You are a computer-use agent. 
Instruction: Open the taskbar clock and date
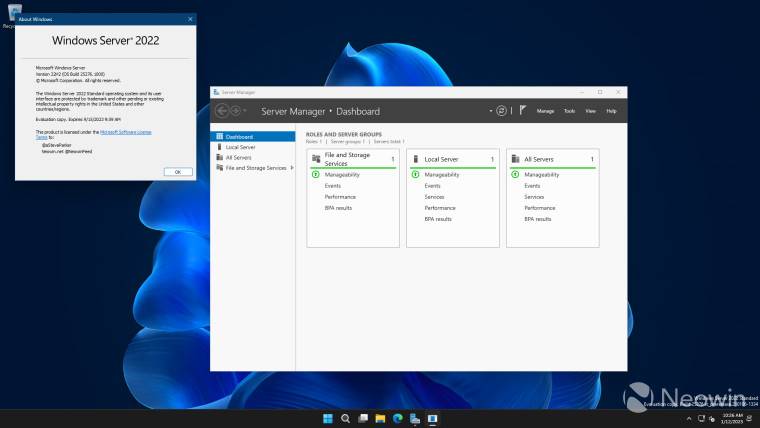732,419
